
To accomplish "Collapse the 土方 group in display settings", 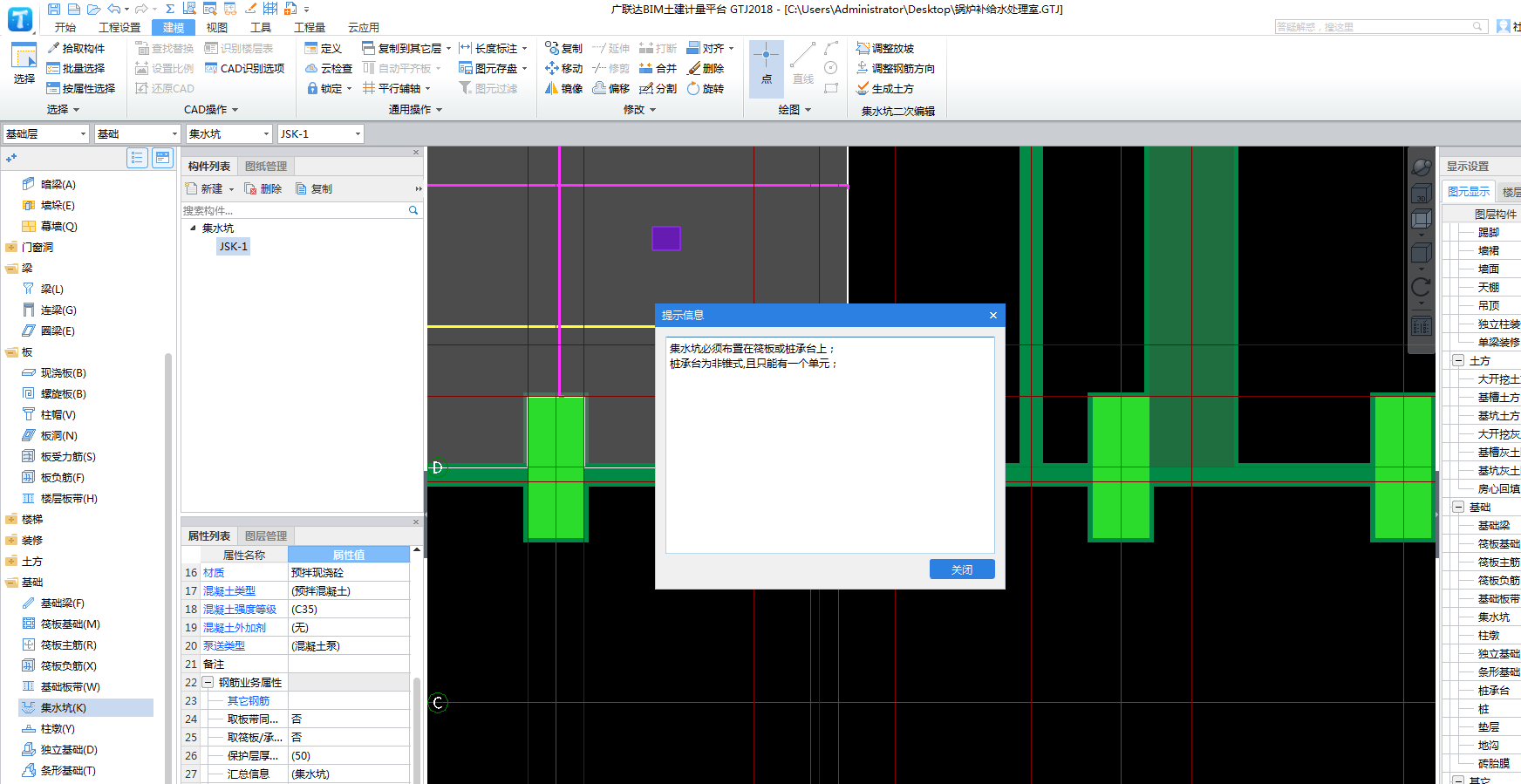I will pyautogui.click(x=1457, y=360).
